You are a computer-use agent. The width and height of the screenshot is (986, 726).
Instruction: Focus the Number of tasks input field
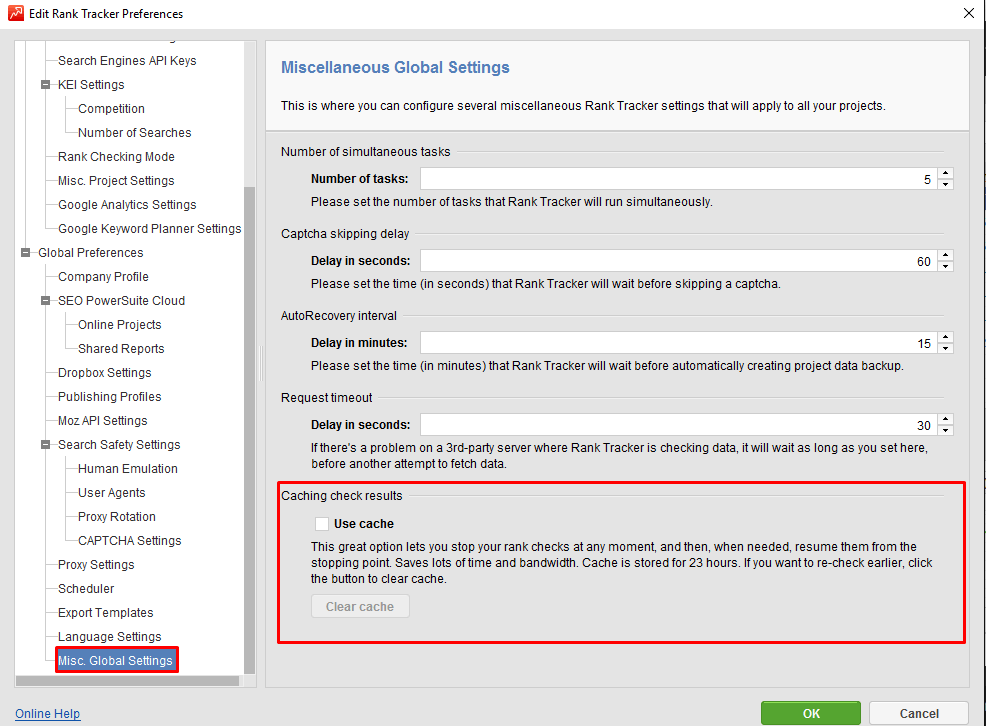click(x=679, y=179)
